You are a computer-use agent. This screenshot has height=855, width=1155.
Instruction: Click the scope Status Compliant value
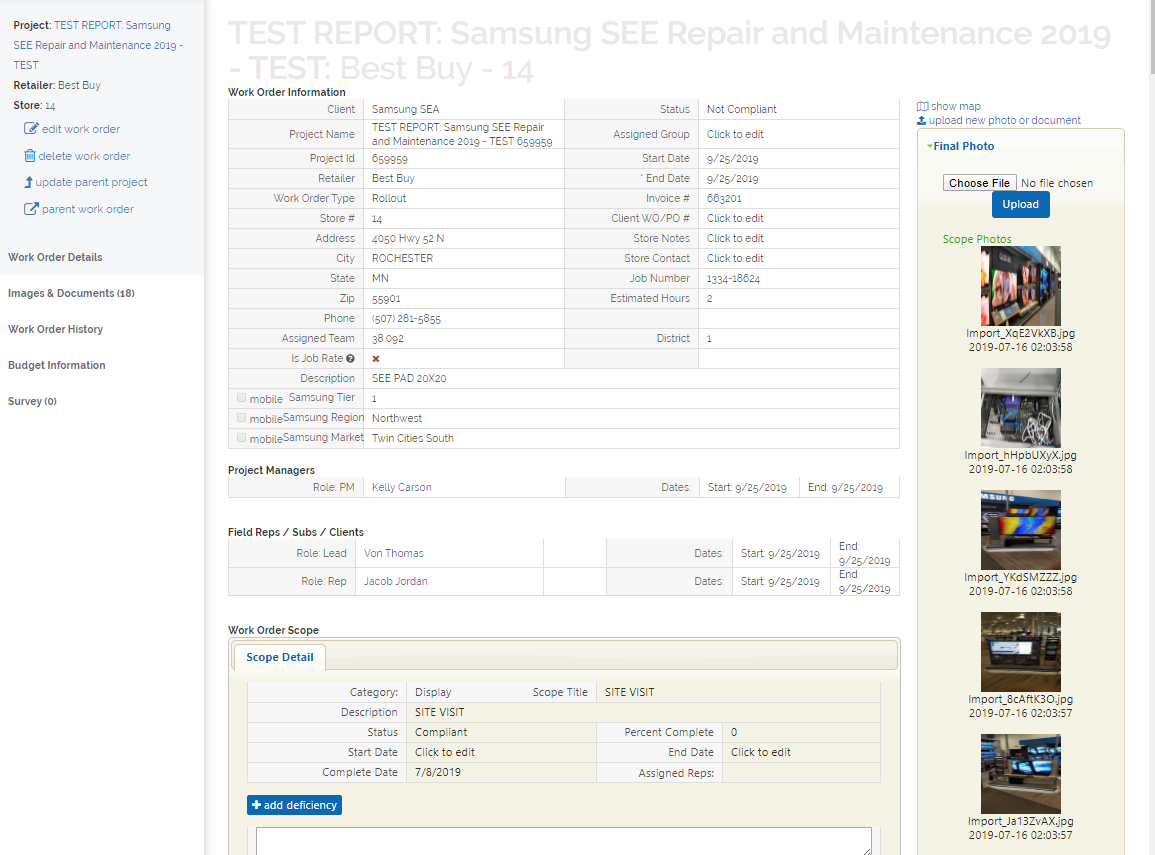click(440, 732)
